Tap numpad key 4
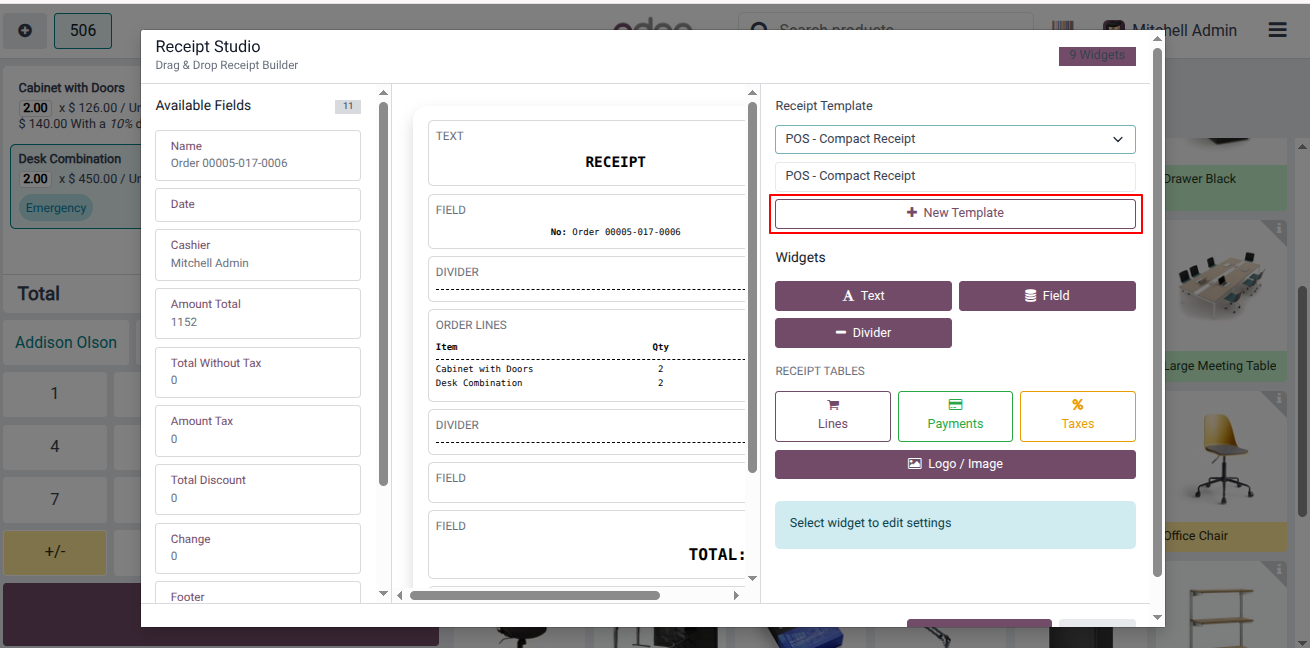Viewport: 1310px width, 648px height. [54, 446]
